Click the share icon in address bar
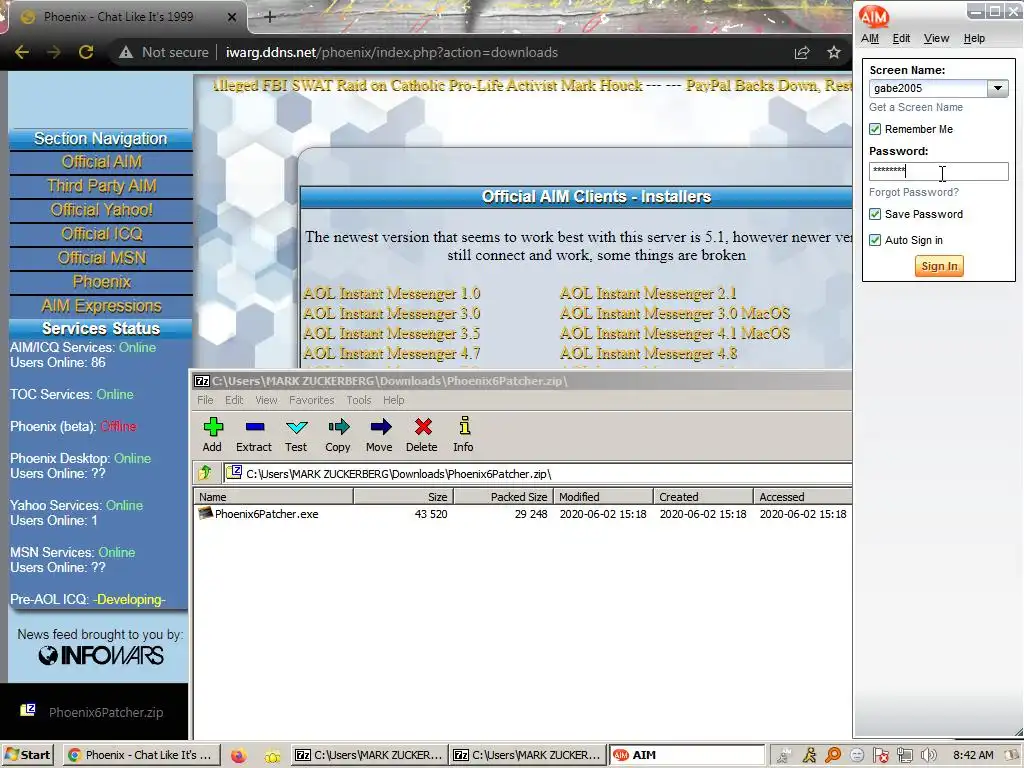Image resolution: width=1024 pixels, height=768 pixels. click(801, 52)
